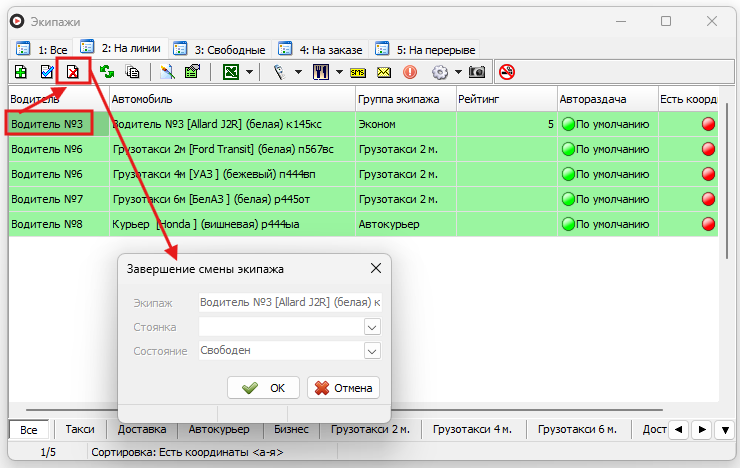The image size is (740, 468).
Task: Switch to the 4: На заказе tab
Action: [x=320, y=50]
